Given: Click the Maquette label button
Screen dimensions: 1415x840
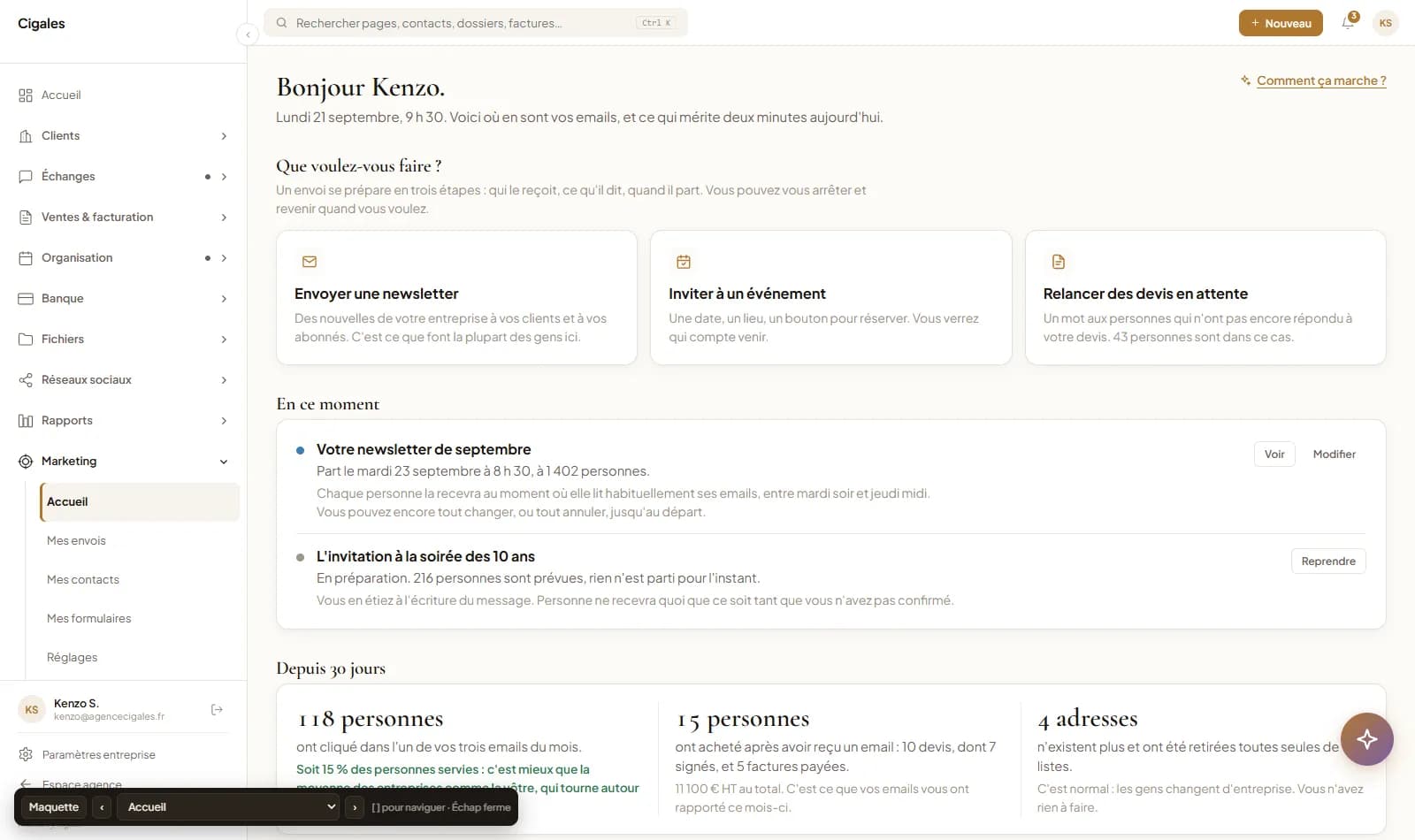Looking at the screenshot, I should click(x=54, y=807).
